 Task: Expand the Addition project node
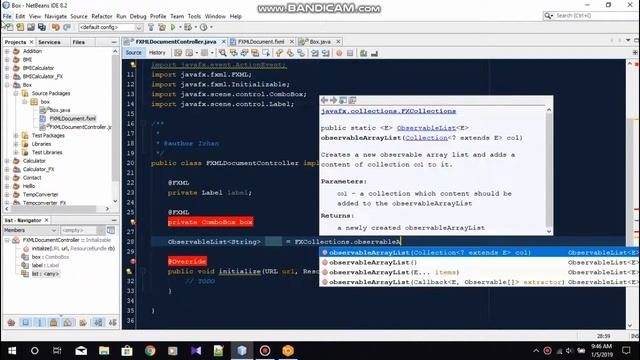7,51
